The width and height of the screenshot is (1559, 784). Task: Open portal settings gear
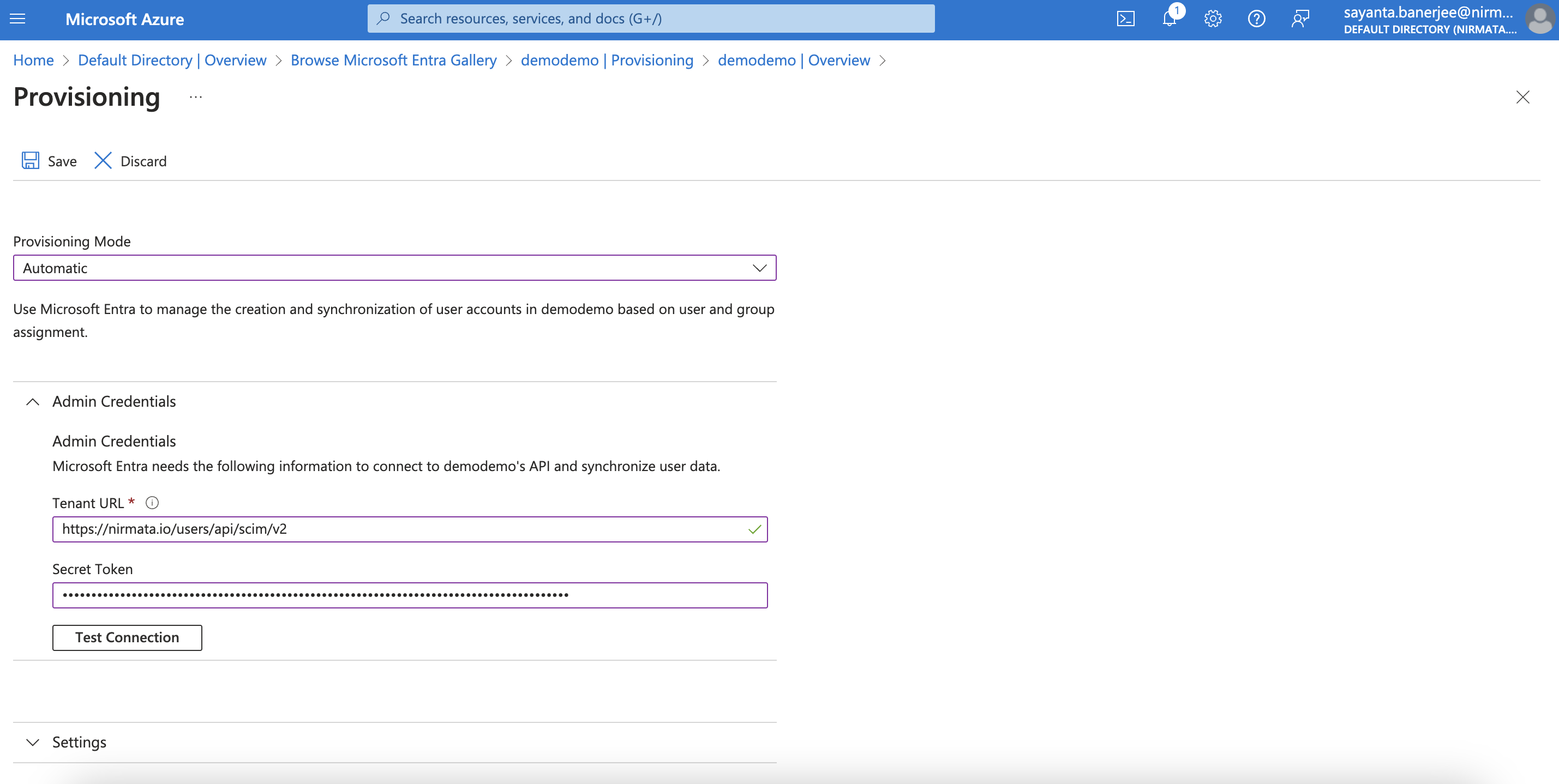(1212, 19)
